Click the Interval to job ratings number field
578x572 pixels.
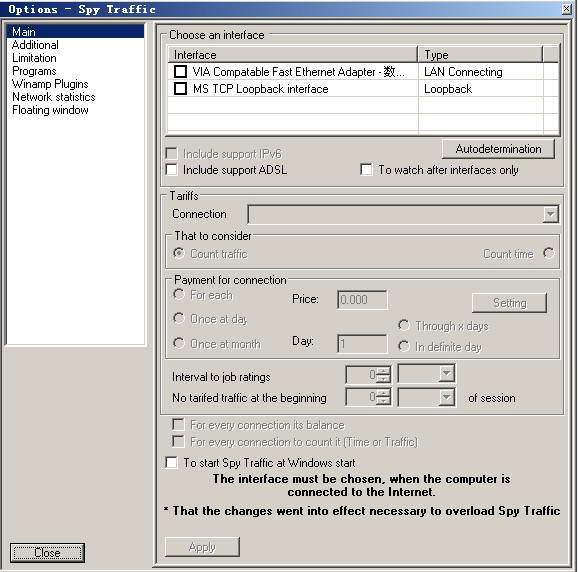[x=362, y=374]
